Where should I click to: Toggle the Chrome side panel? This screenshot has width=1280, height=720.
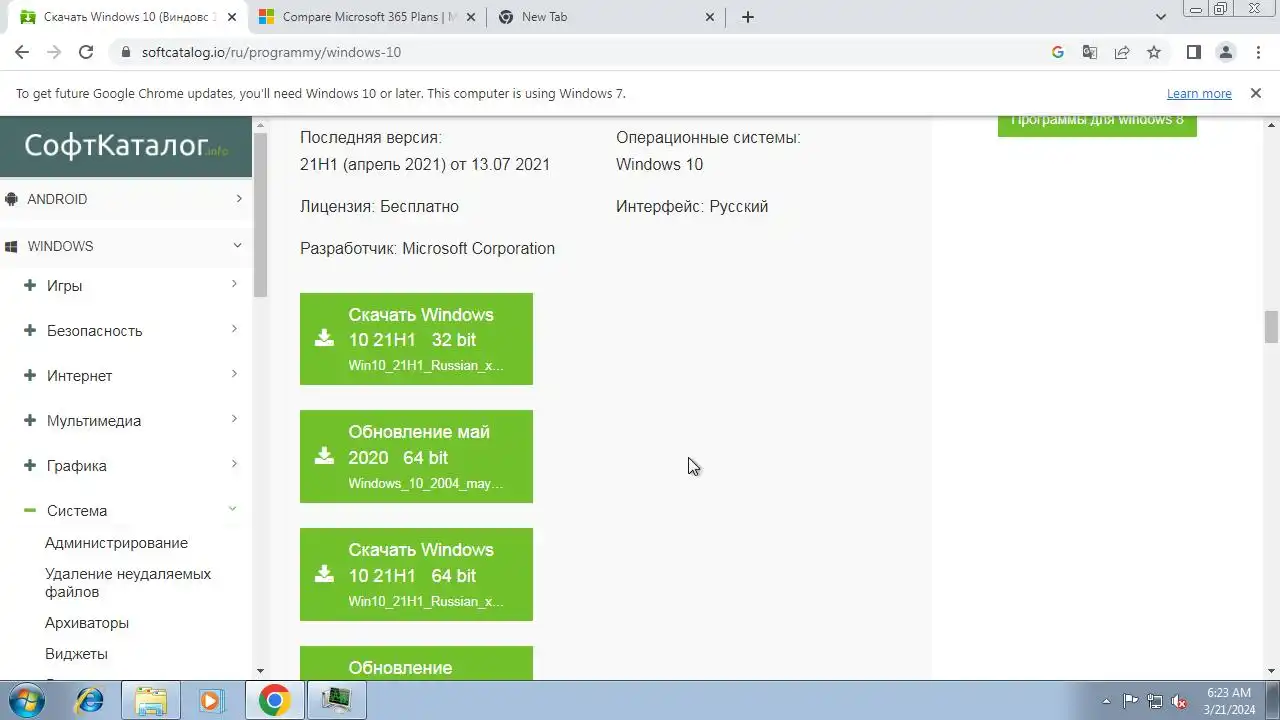[x=1193, y=52]
